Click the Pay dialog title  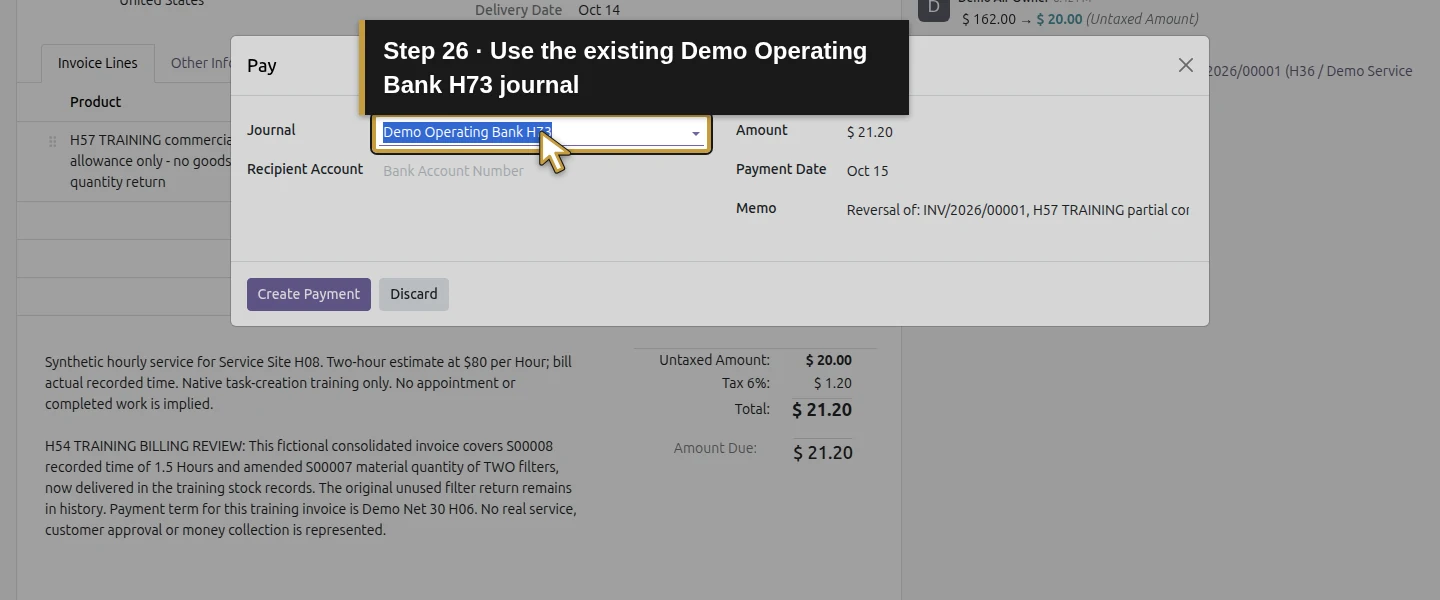(262, 66)
